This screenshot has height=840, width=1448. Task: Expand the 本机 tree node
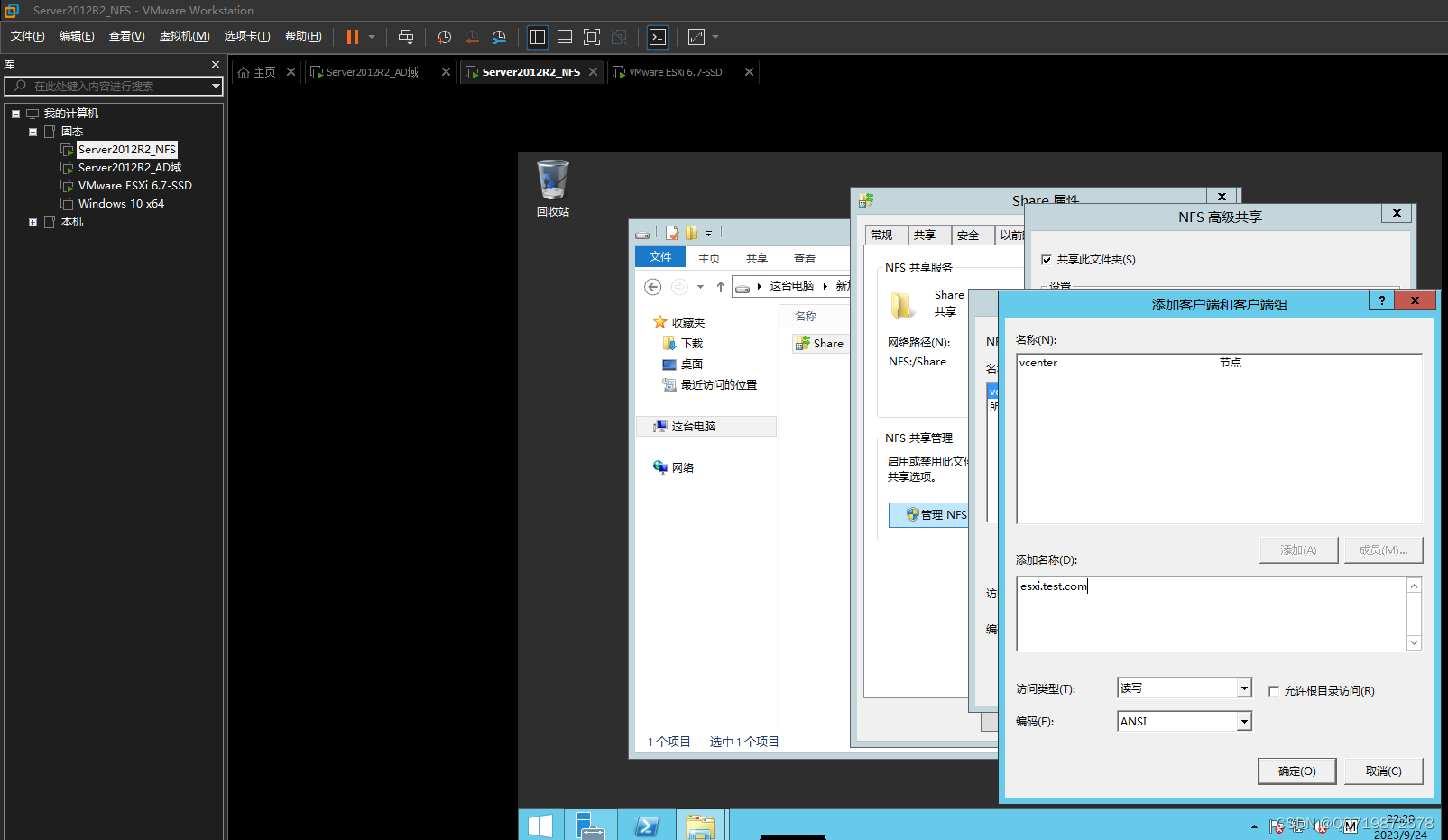click(x=32, y=221)
